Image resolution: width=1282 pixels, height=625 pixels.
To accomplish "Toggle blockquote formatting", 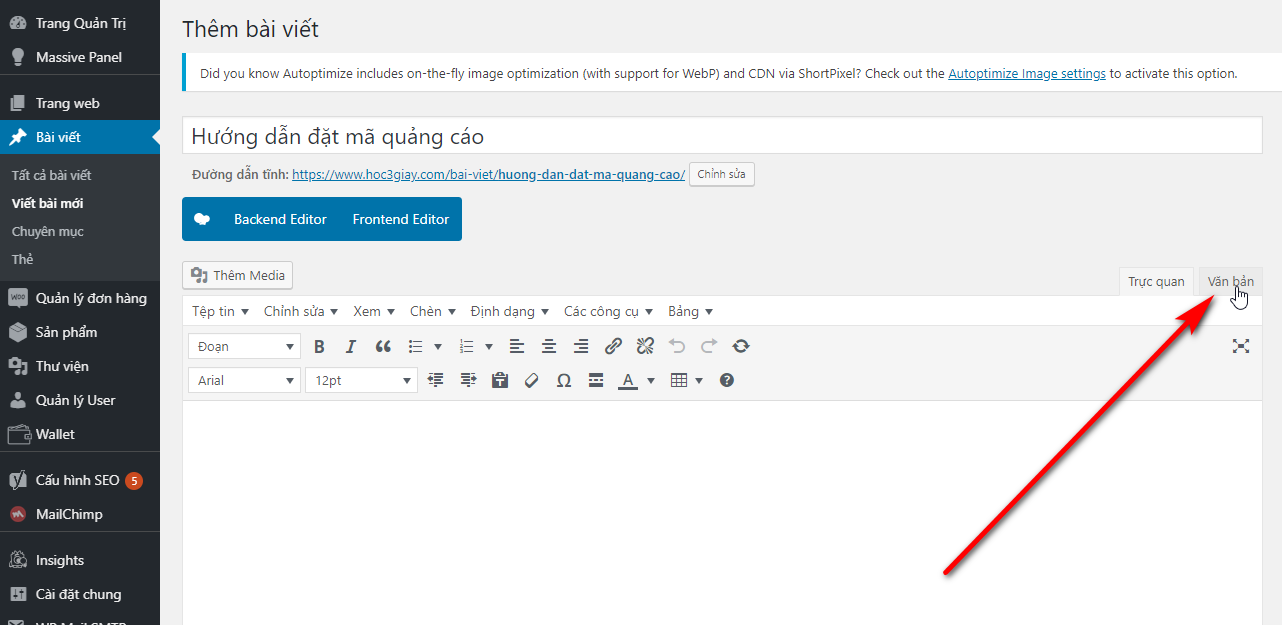I will tap(383, 347).
